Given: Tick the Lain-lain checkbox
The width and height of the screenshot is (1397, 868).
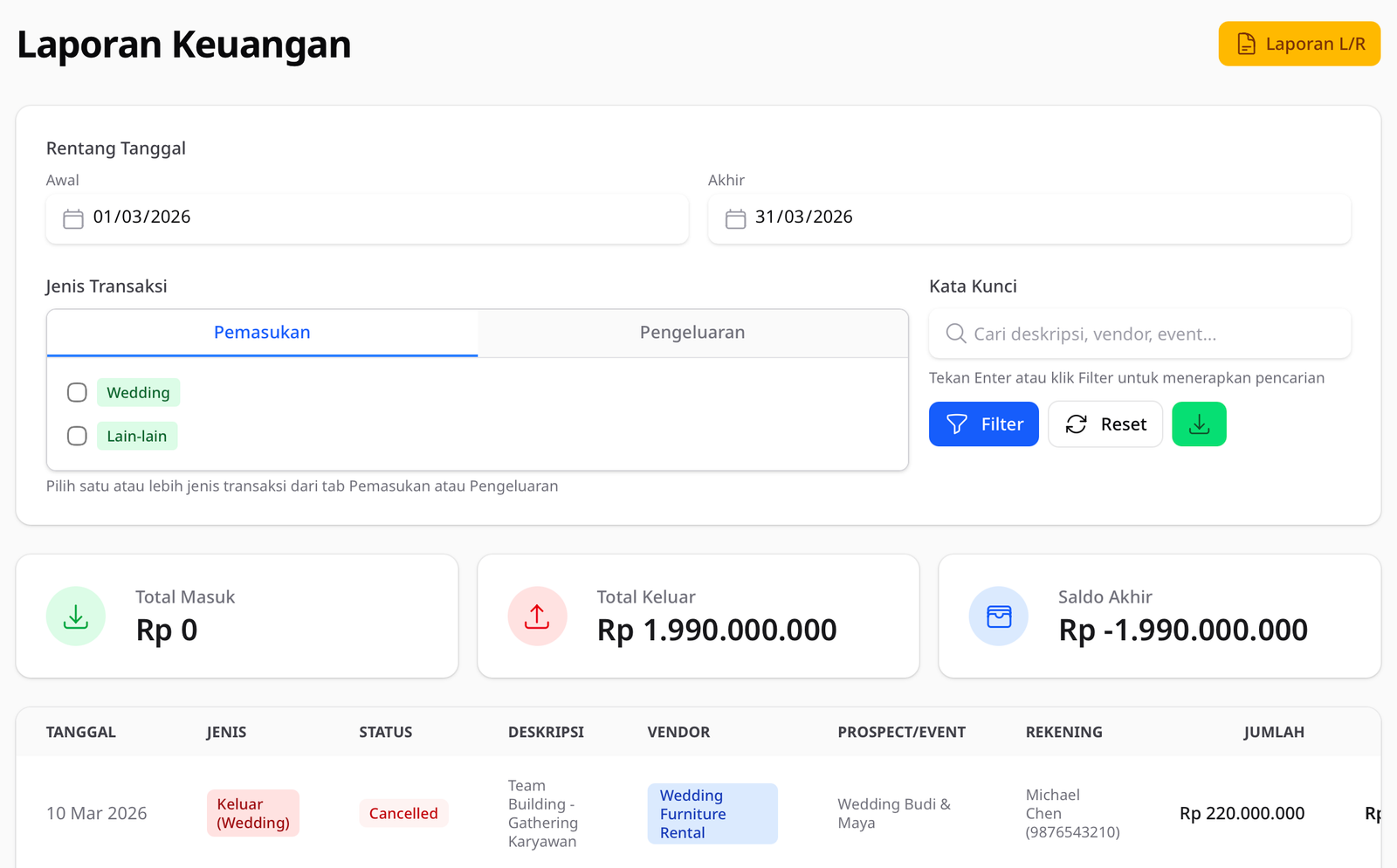Looking at the screenshot, I should [x=77, y=436].
